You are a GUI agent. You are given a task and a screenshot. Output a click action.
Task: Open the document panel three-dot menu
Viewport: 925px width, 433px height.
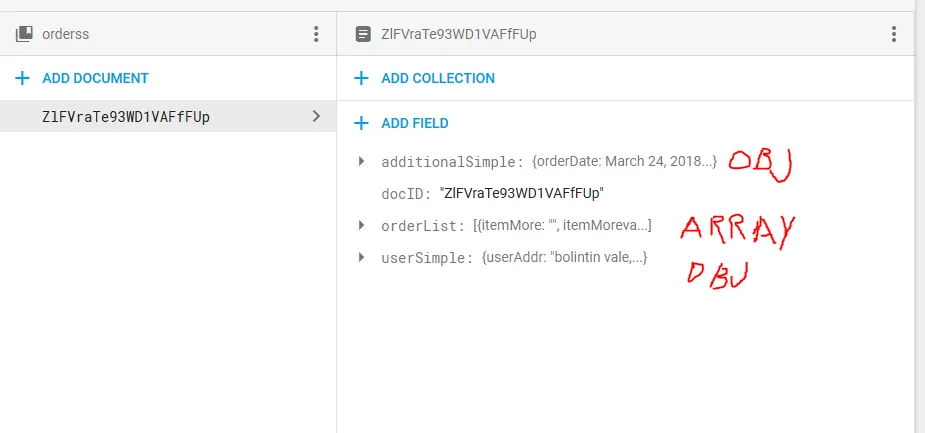click(x=894, y=34)
